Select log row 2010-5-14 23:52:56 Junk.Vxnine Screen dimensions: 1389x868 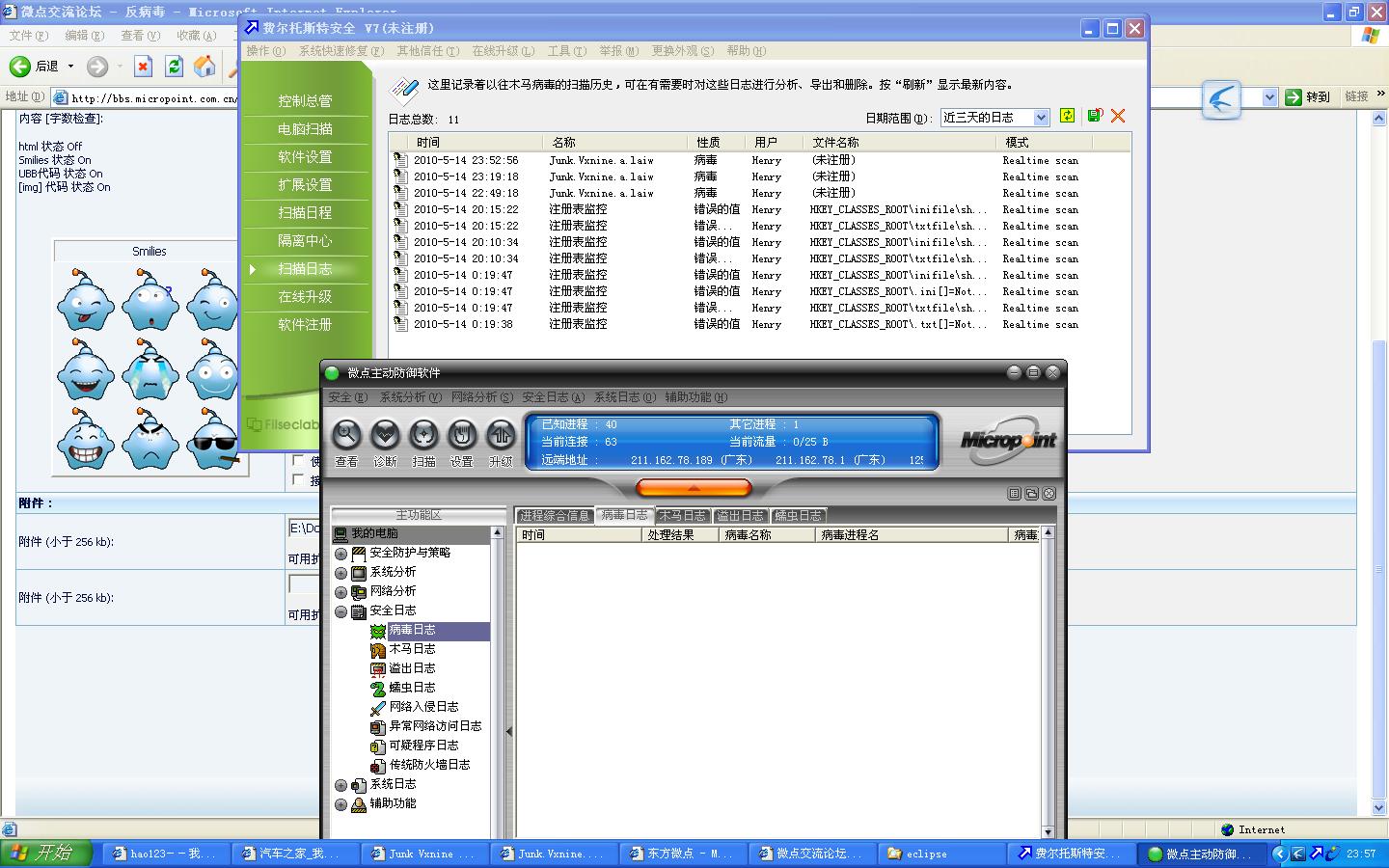coord(759,161)
